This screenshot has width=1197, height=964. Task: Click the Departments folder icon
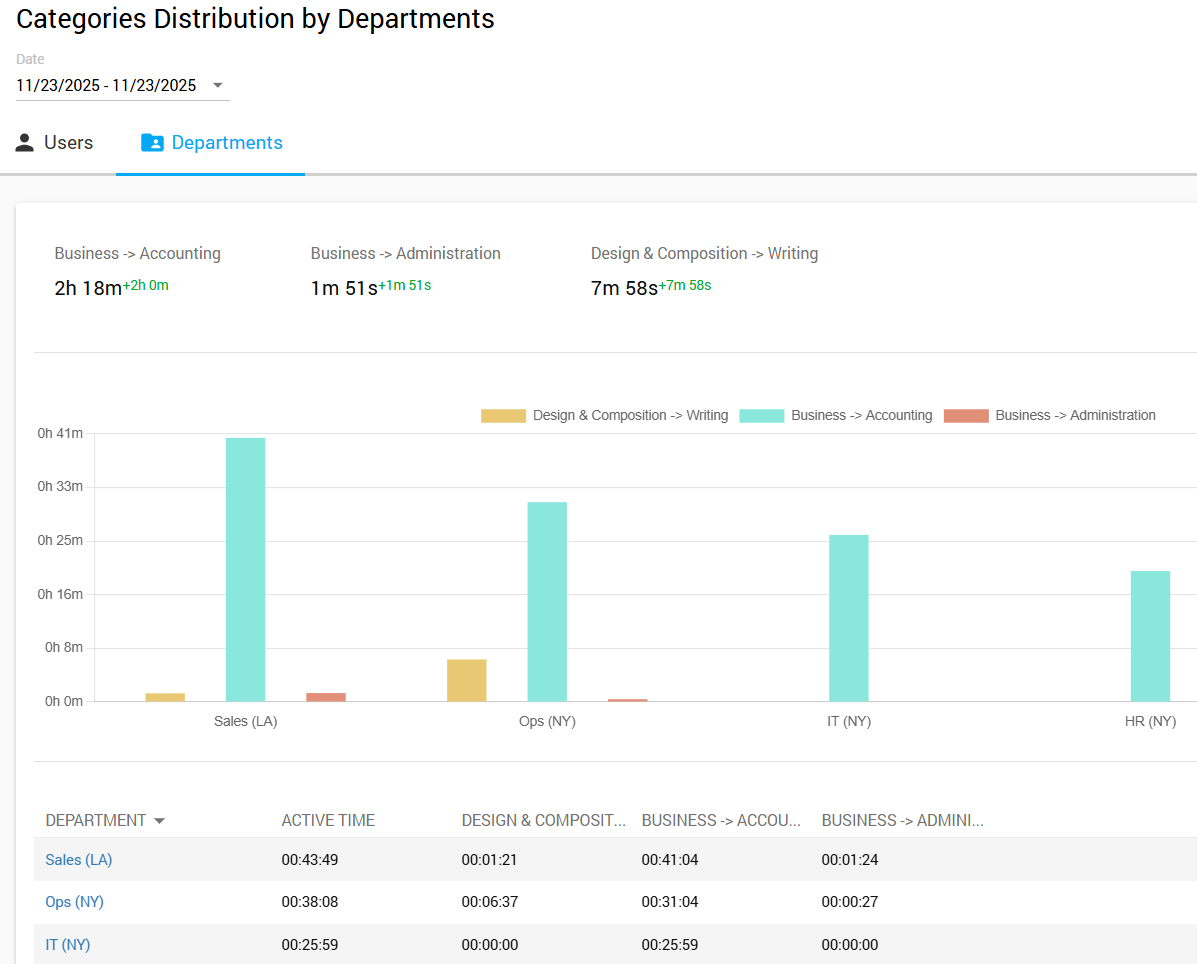[x=152, y=143]
